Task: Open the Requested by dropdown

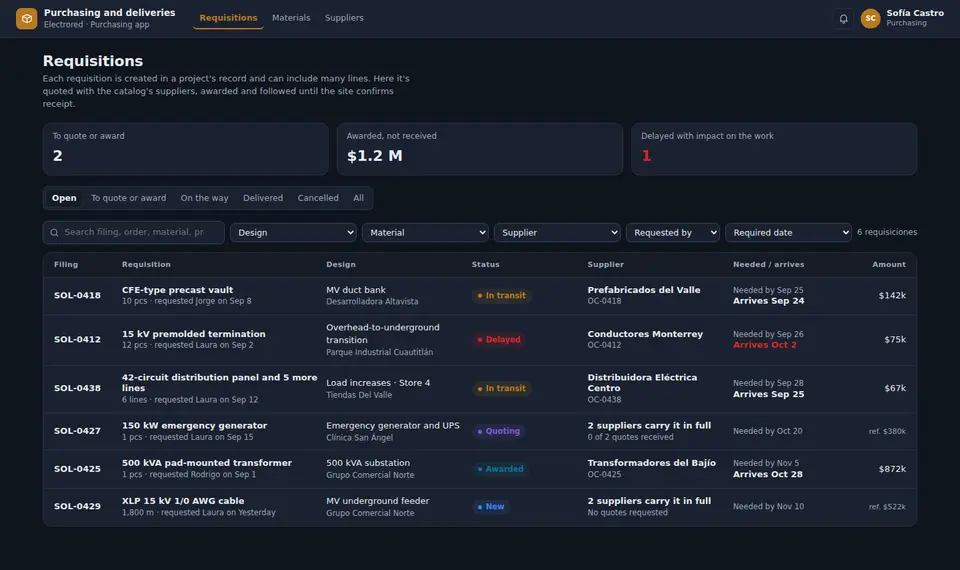Action: coord(673,233)
